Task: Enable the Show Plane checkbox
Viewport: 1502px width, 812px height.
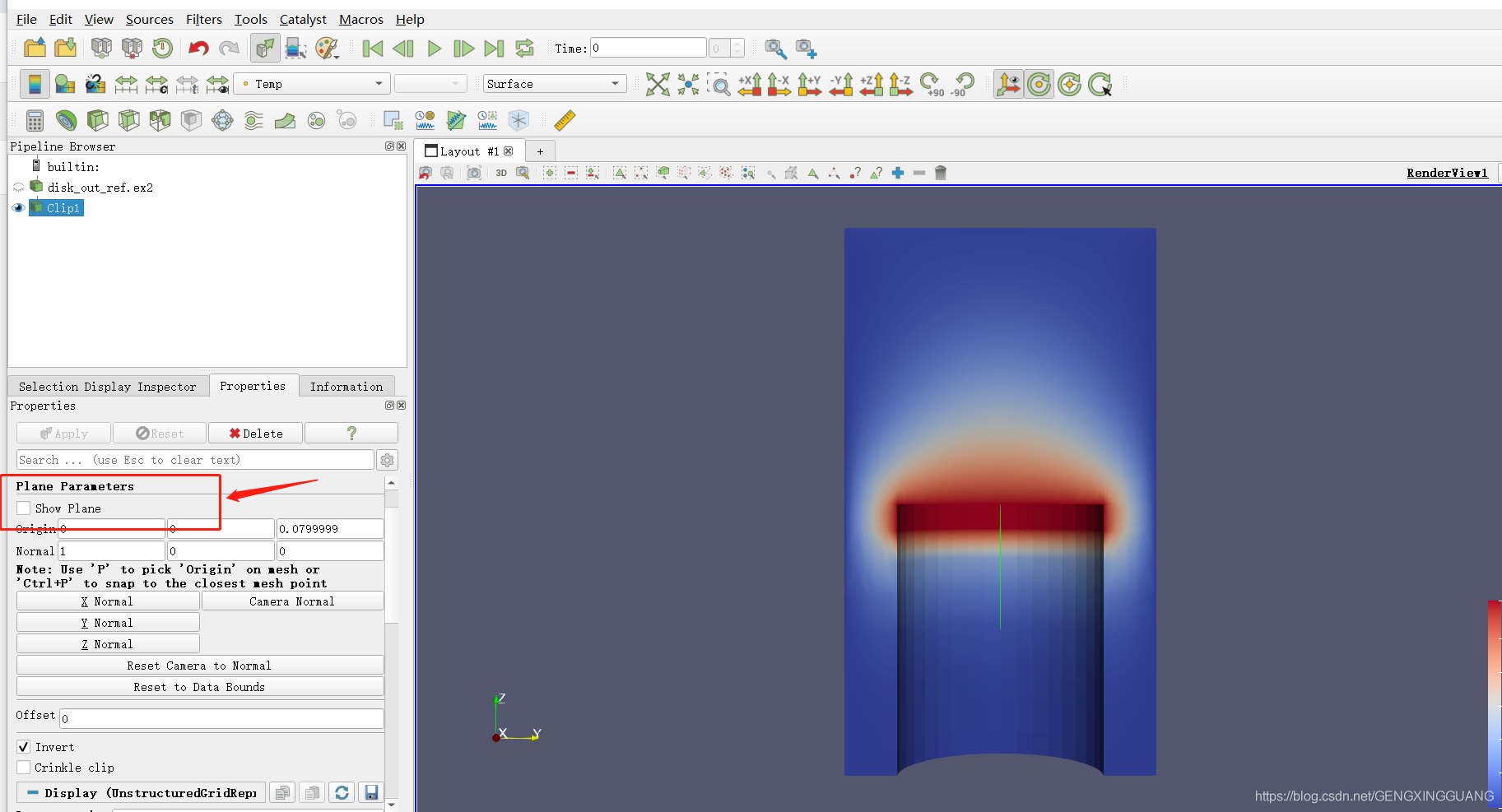Action: pos(24,508)
